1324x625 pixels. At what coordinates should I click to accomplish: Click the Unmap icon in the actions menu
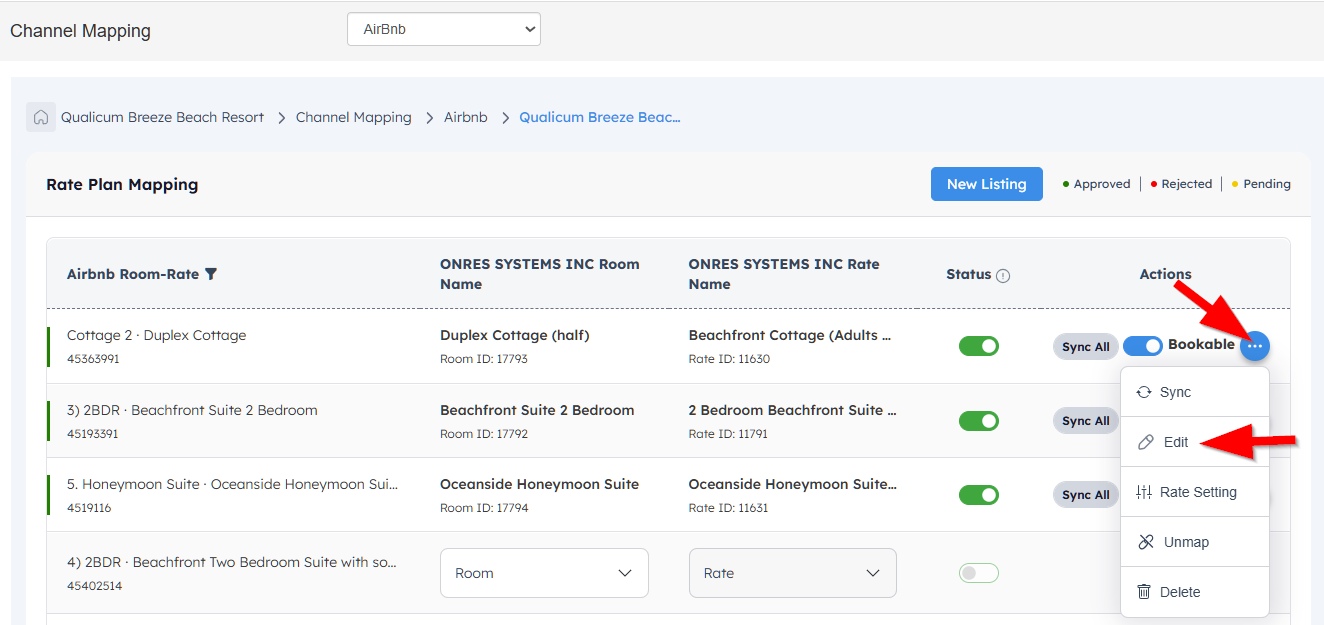tap(1146, 542)
